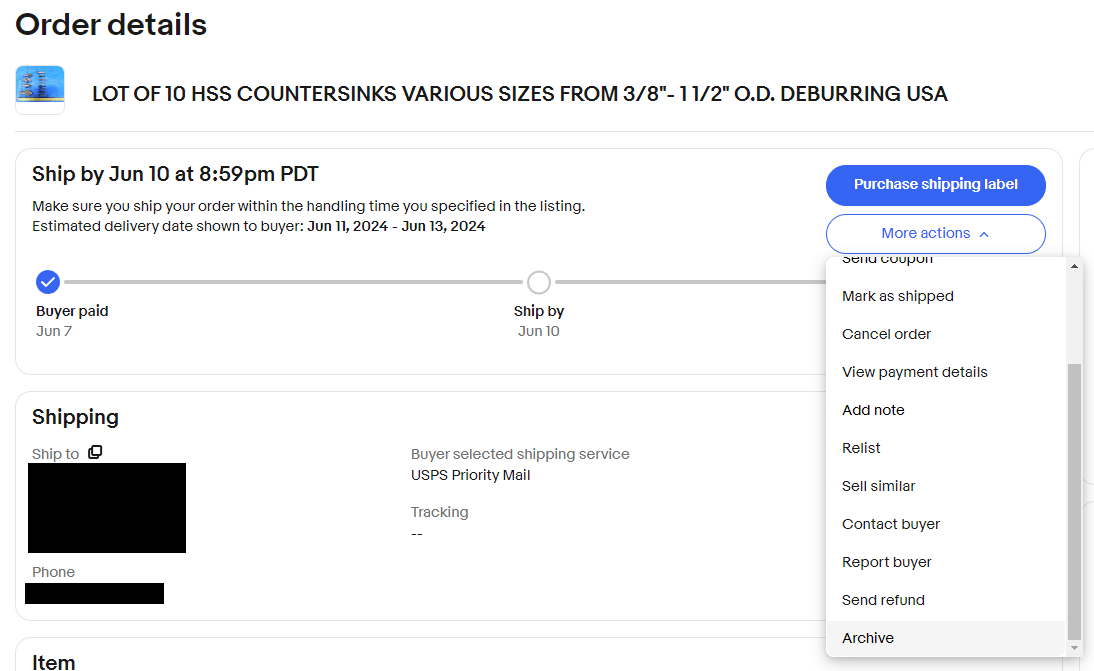Select Mark as shipped from the menu
This screenshot has width=1094, height=671.
[898, 296]
